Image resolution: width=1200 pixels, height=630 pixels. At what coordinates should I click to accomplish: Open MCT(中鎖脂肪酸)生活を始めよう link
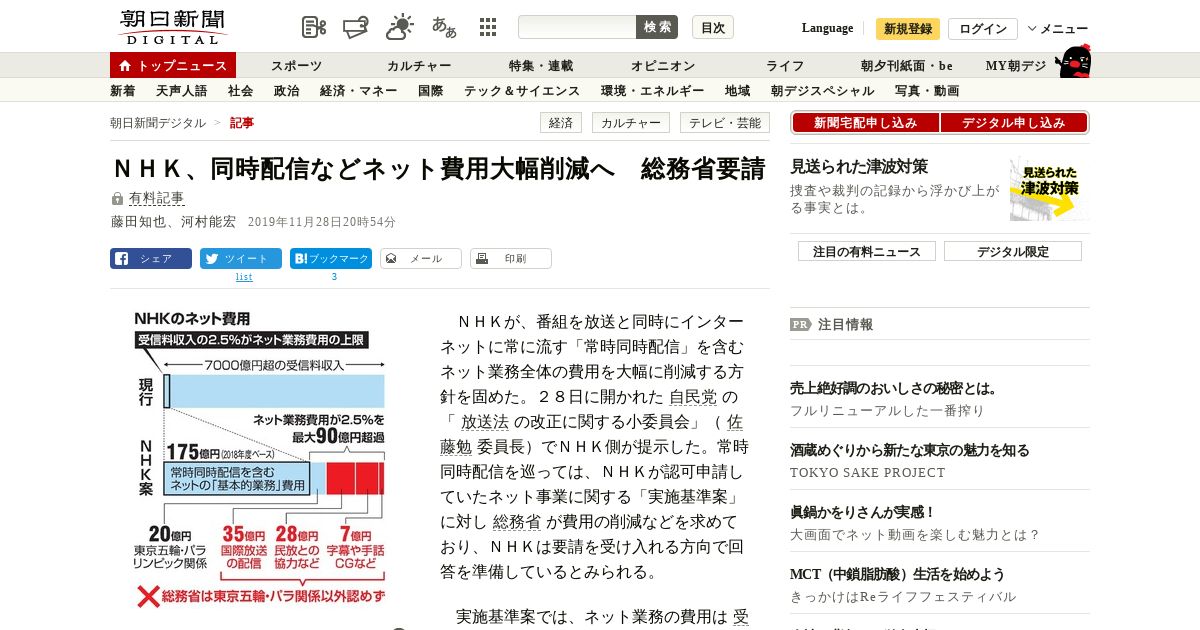click(x=897, y=574)
